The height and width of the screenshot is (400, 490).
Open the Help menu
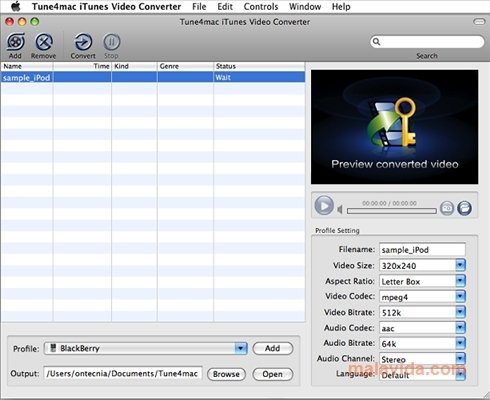pyautogui.click(x=341, y=6)
